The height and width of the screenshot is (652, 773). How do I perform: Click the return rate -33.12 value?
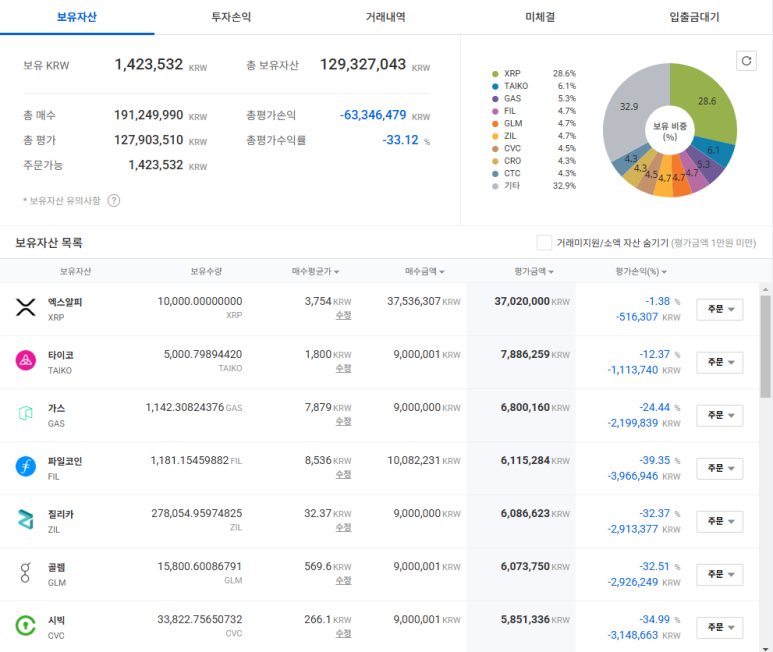pos(400,140)
